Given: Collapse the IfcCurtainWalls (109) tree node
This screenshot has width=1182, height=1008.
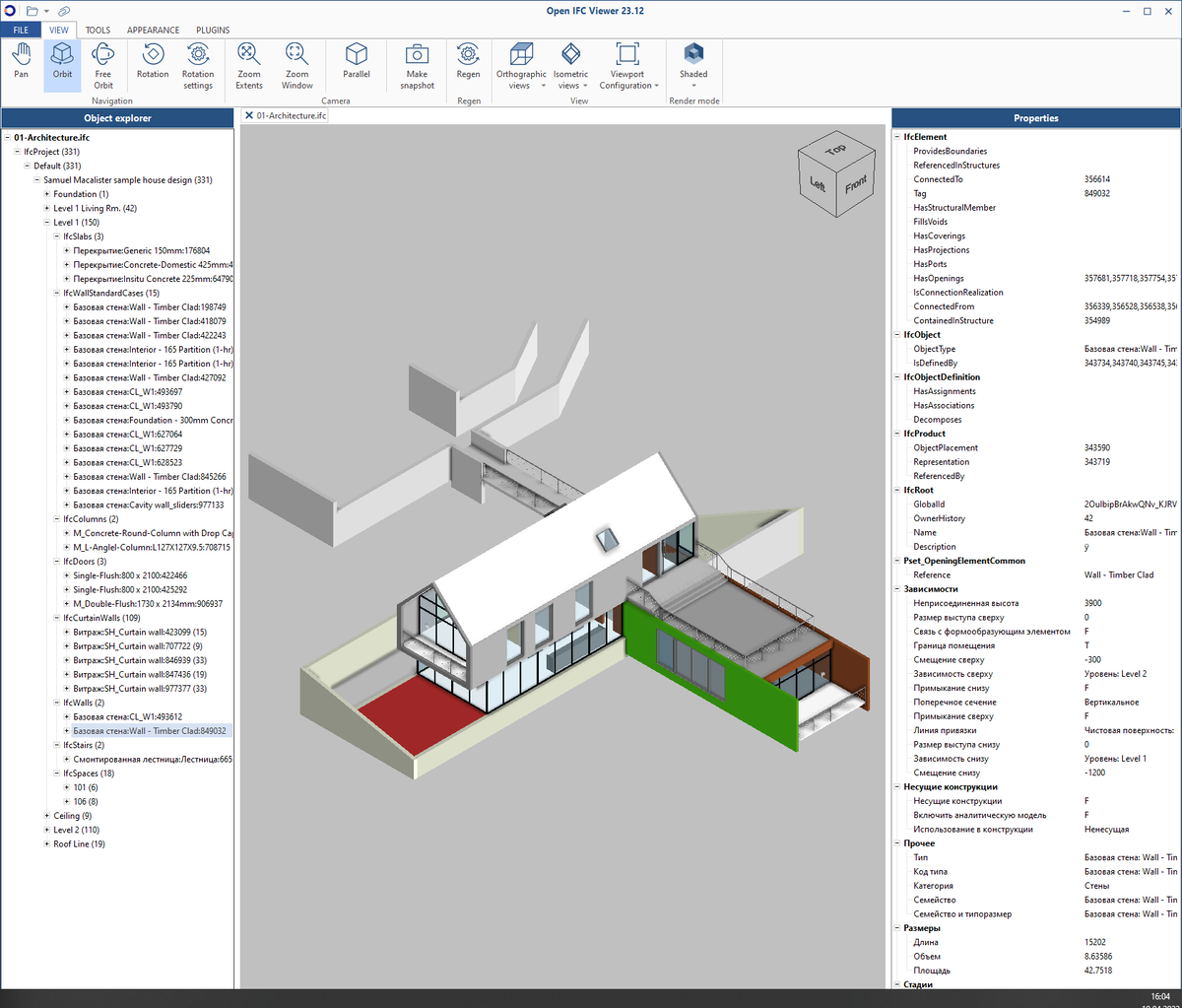Looking at the screenshot, I should pos(57,618).
